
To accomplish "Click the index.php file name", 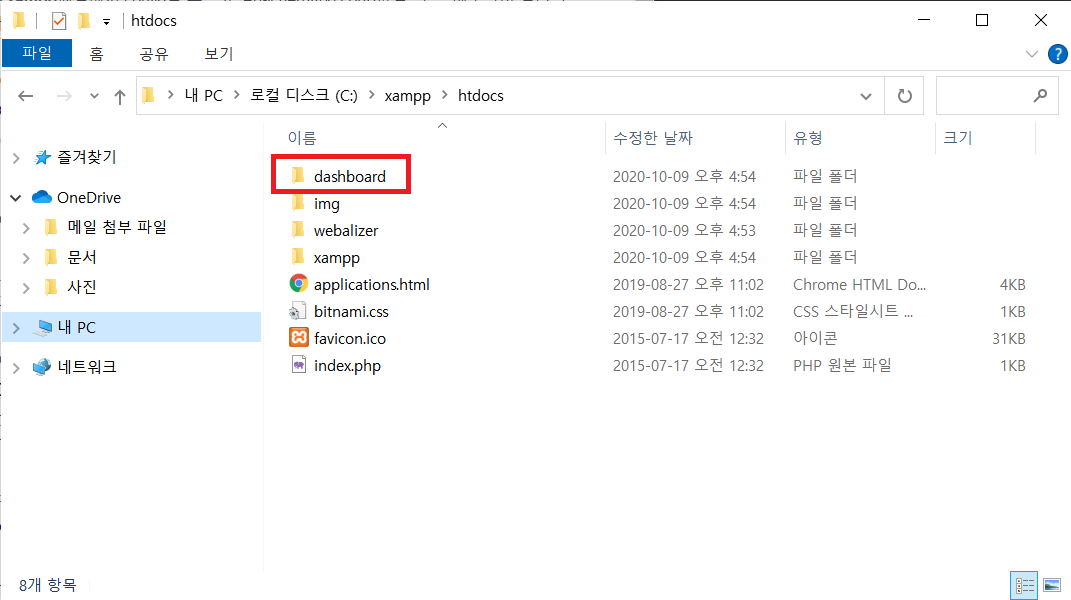I will pos(347,366).
